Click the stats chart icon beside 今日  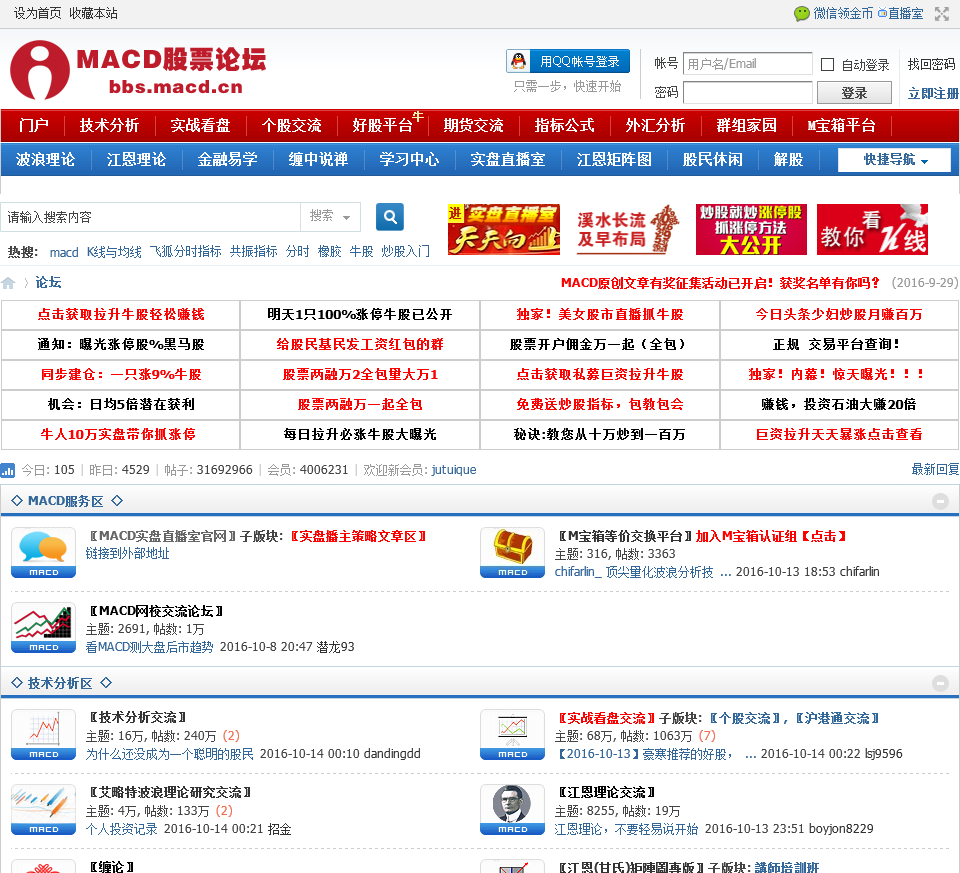8,470
